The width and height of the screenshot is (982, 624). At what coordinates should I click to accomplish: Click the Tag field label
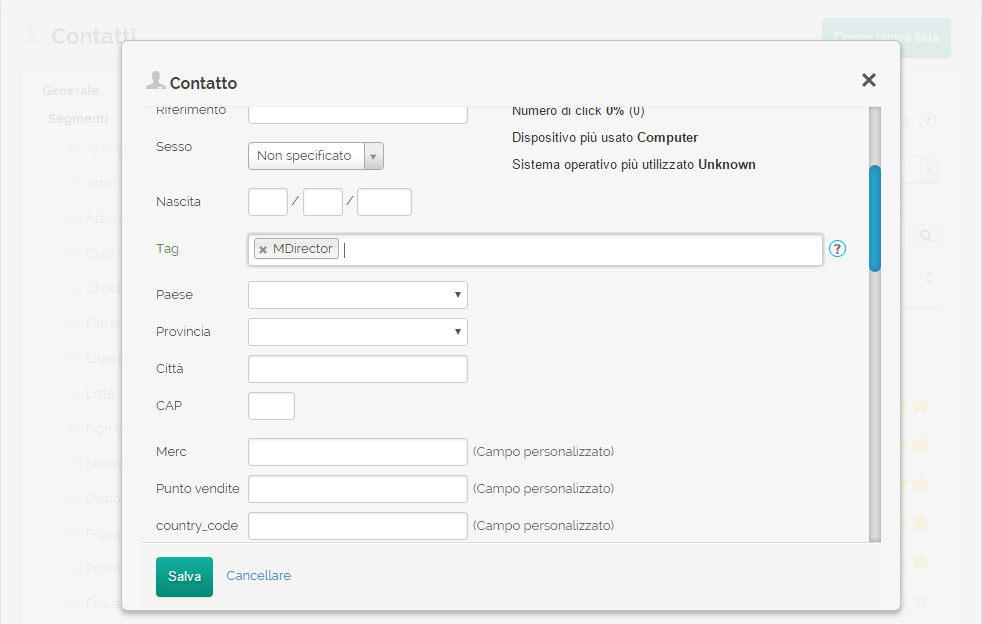point(167,249)
